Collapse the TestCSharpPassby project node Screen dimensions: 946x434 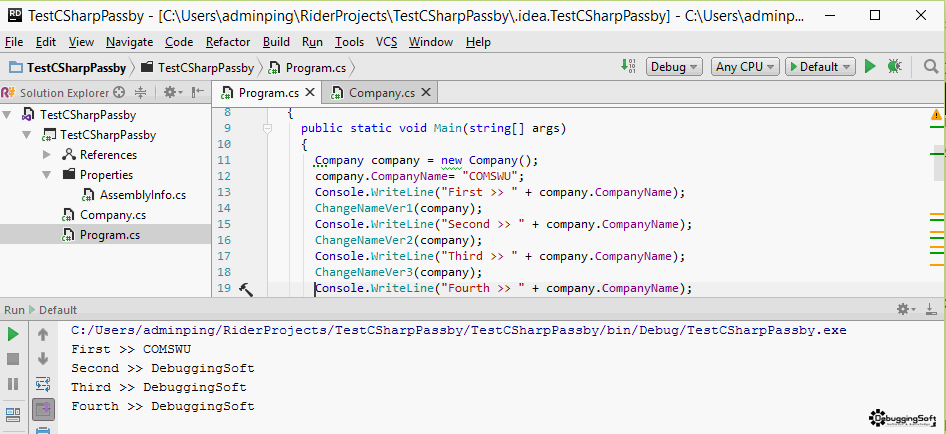coord(27,135)
